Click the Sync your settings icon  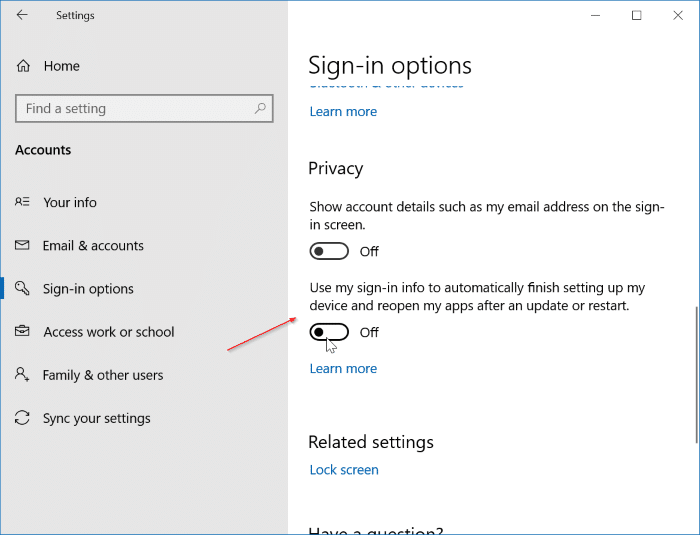coord(22,418)
